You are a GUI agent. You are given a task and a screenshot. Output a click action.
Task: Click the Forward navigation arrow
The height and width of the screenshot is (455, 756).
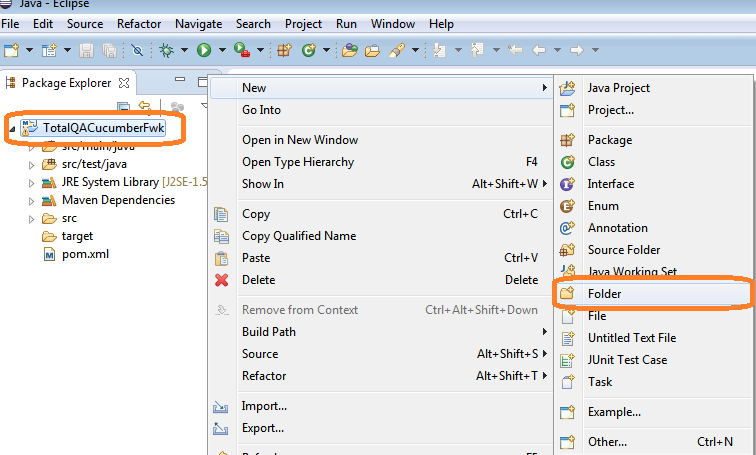(577, 50)
